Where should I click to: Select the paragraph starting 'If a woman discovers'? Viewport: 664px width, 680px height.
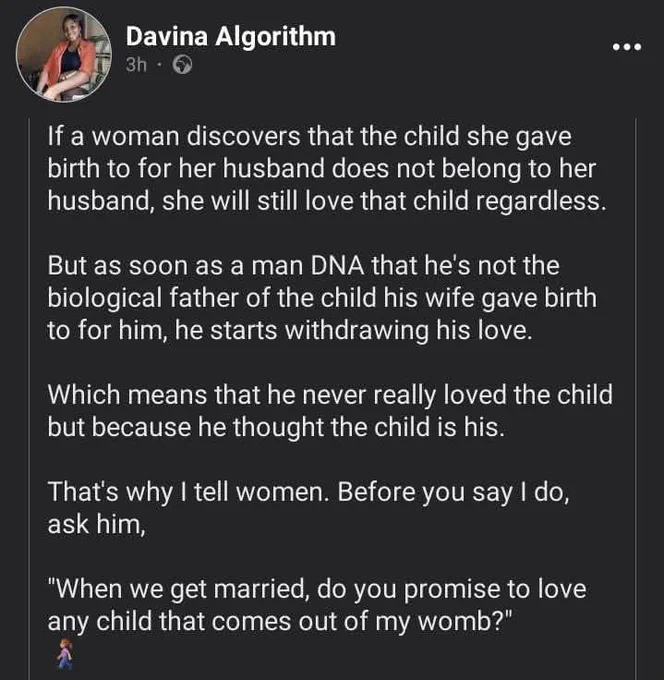[x=327, y=169]
